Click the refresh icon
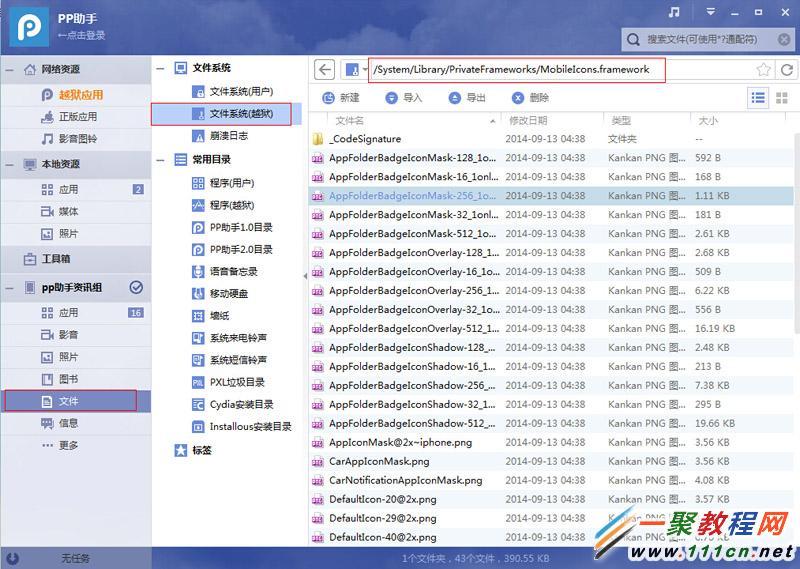 click(x=787, y=70)
